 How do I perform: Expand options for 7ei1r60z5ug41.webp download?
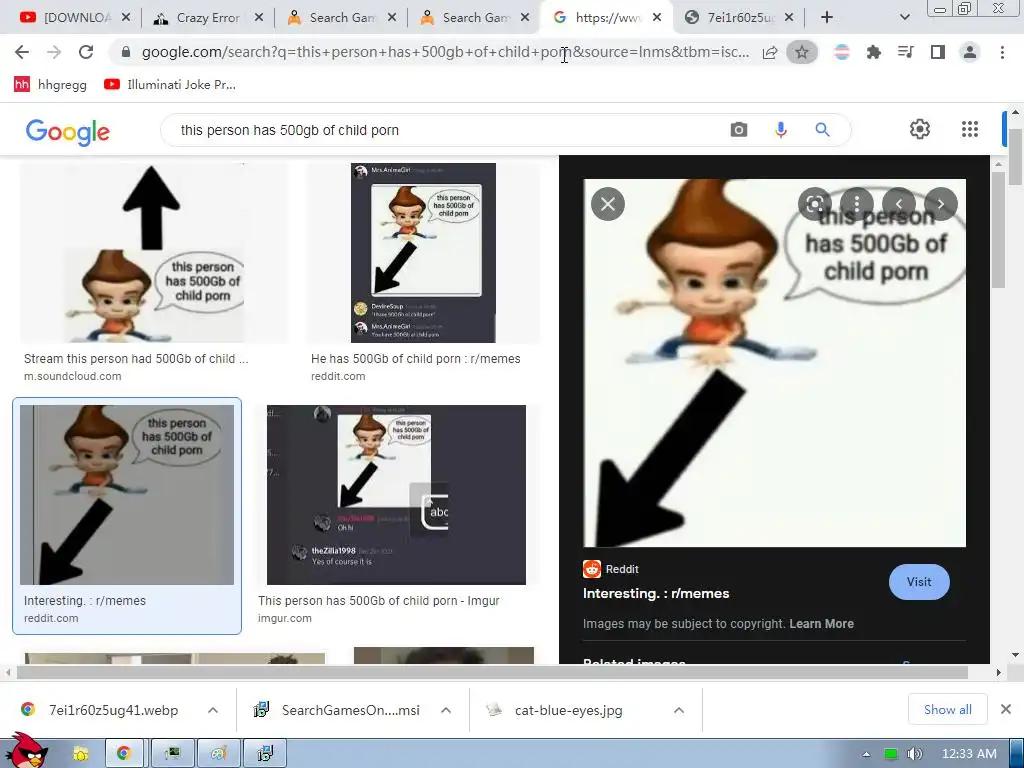[x=213, y=710]
